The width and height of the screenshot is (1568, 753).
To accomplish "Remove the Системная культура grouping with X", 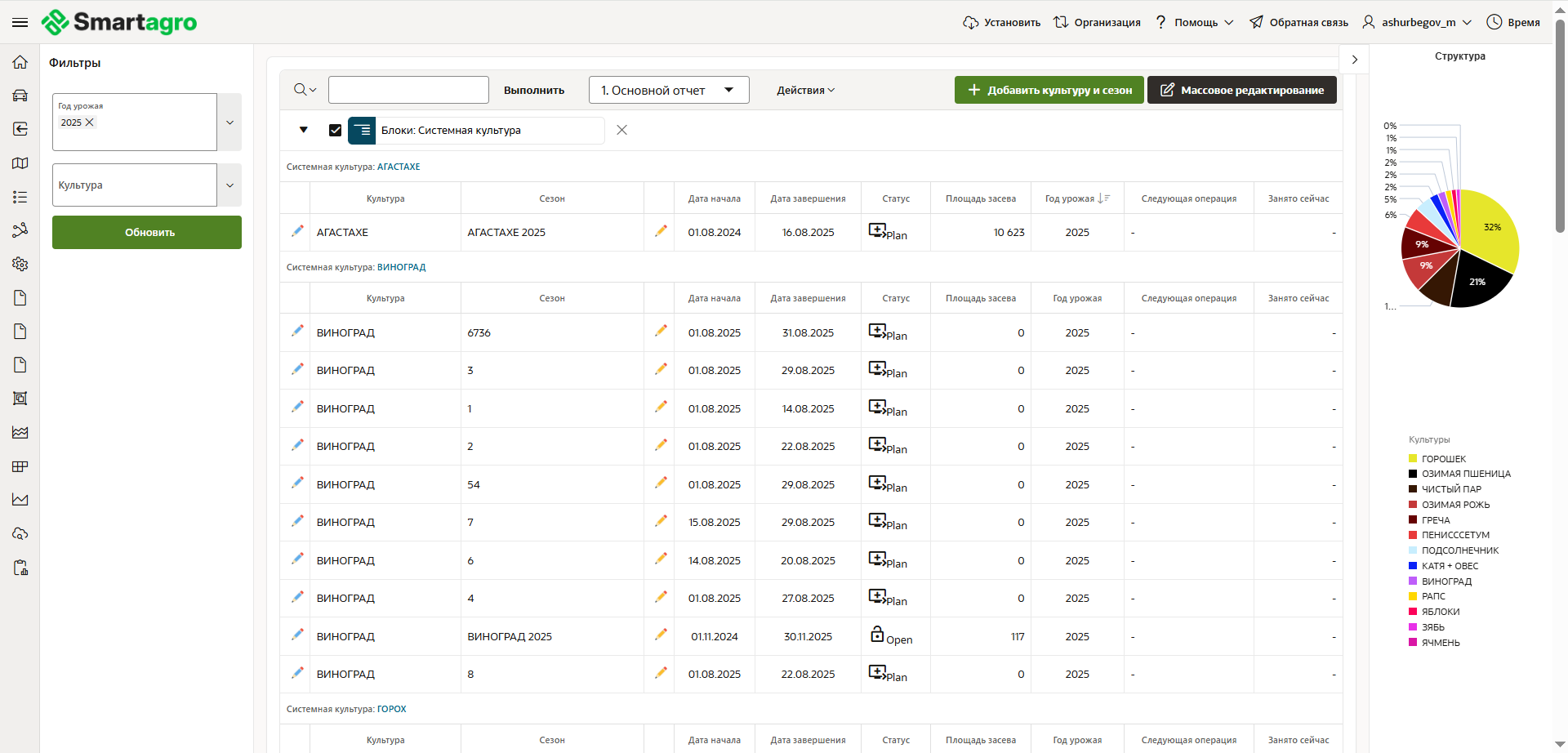I will 621,131.
